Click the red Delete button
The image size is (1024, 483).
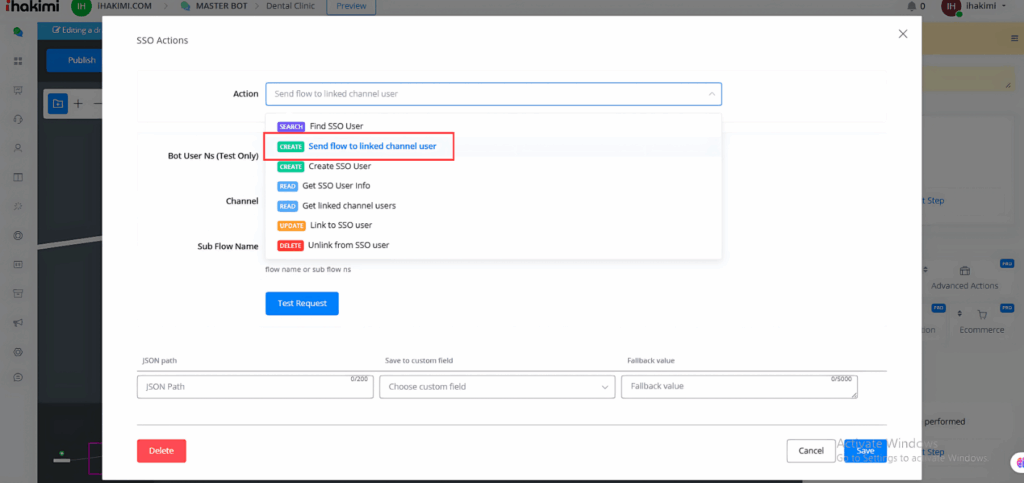coord(161,451)
